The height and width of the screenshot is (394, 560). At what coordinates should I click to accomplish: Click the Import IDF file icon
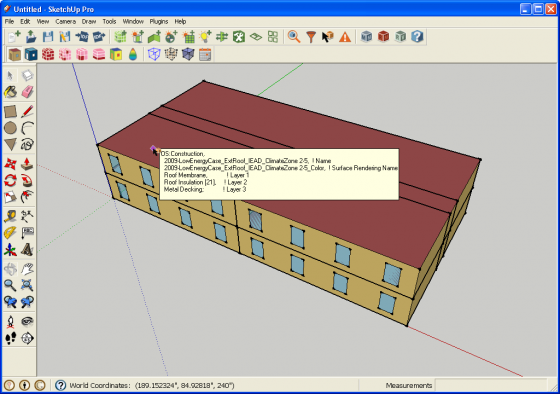coord(82,37)
